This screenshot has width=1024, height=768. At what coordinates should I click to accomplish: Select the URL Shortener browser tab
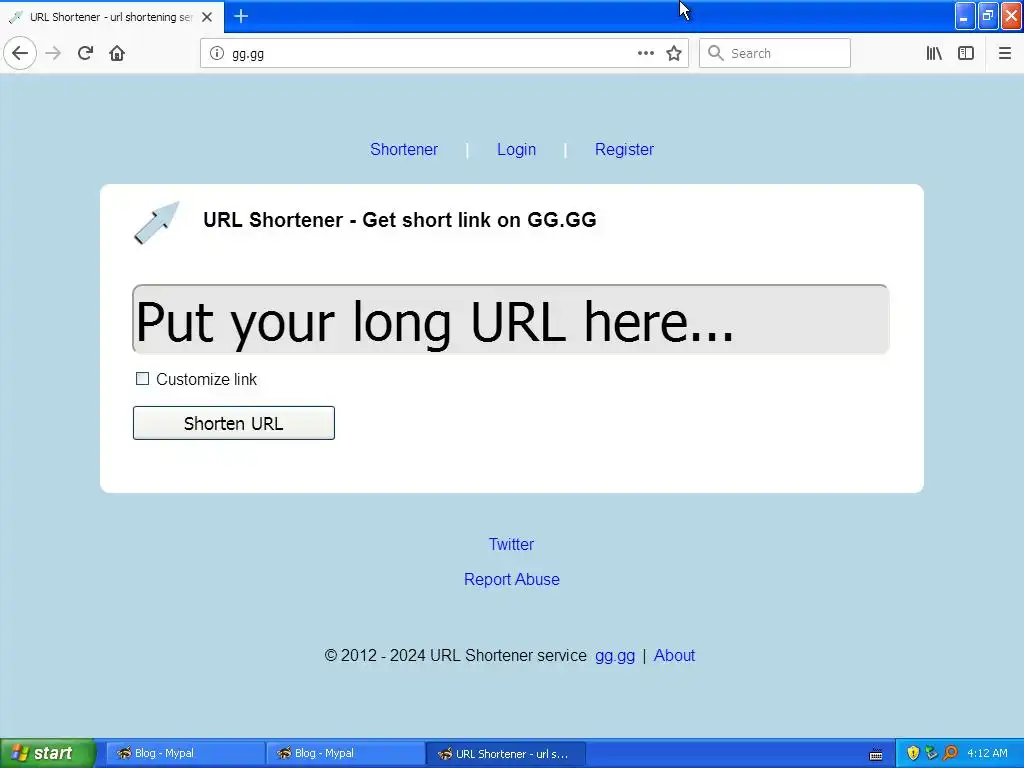point(112,17)
